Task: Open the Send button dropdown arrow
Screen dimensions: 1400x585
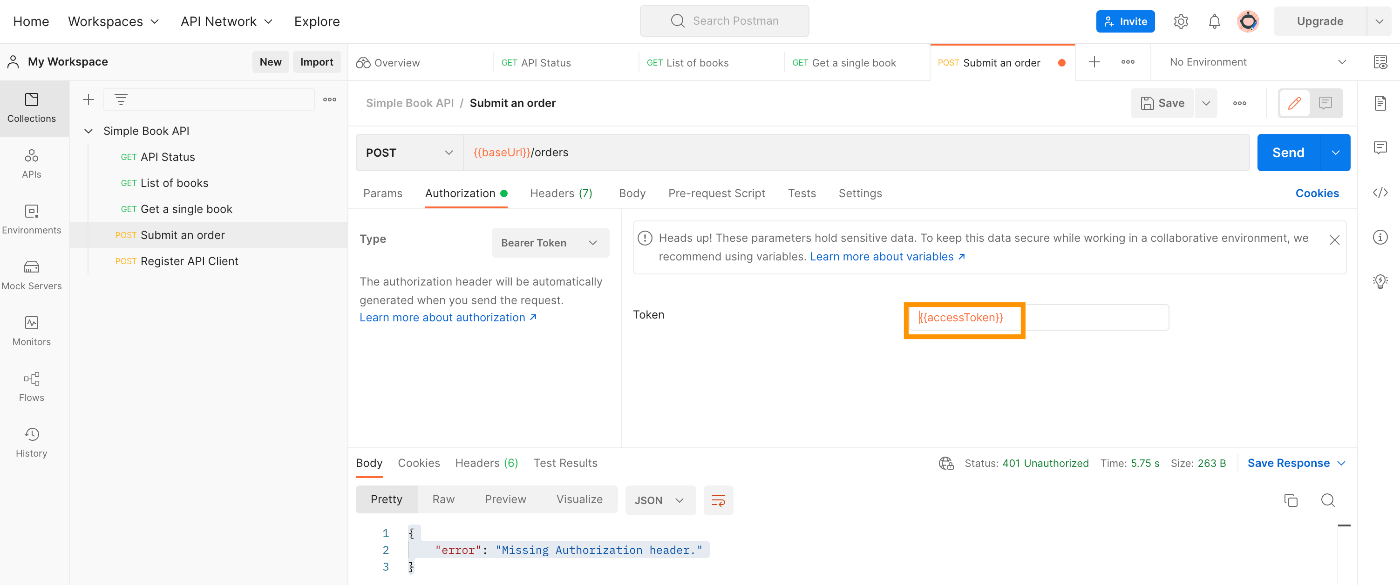Action: point(1335,153)
